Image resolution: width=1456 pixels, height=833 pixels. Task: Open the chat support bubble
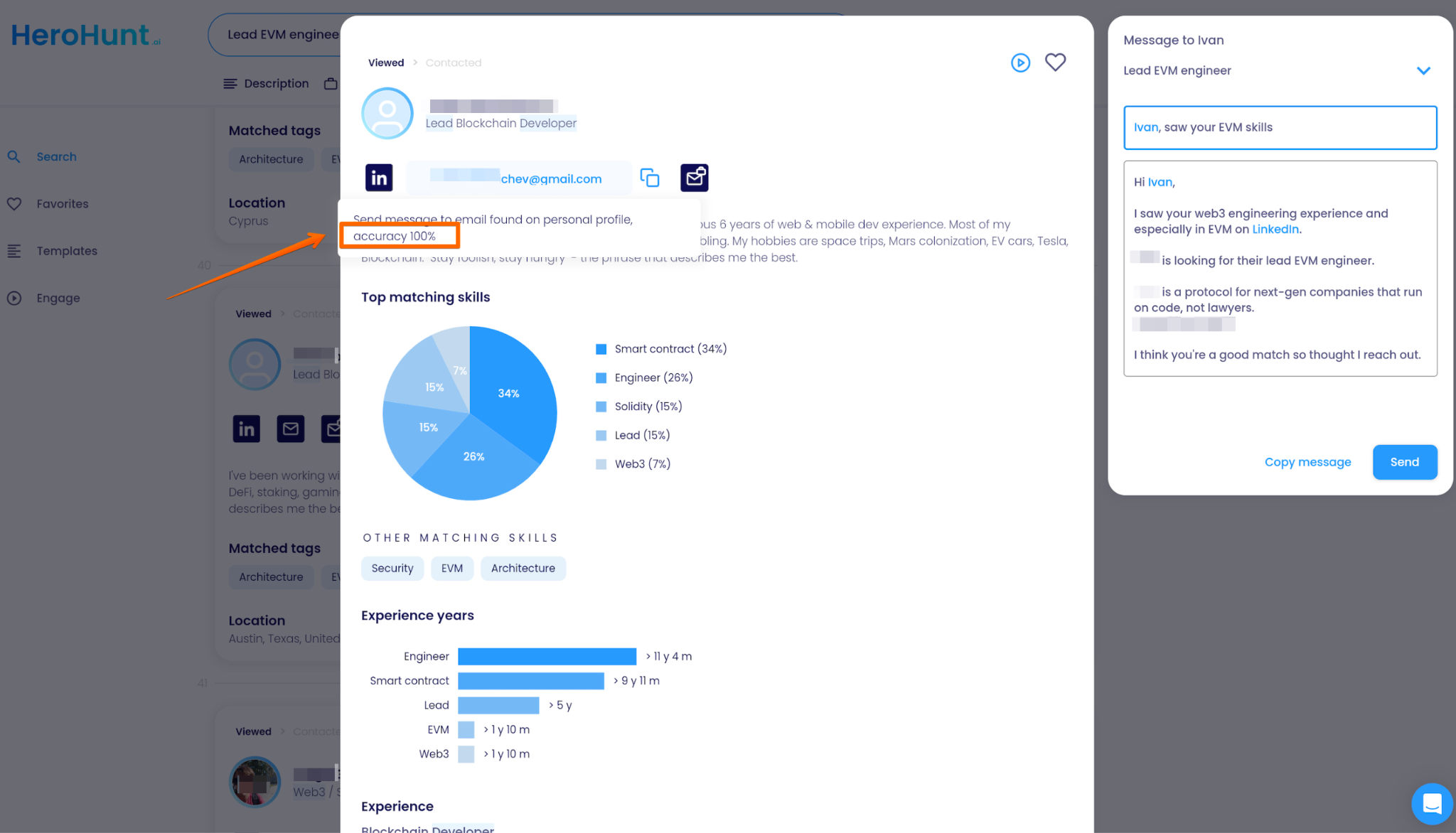(1431, 804)
